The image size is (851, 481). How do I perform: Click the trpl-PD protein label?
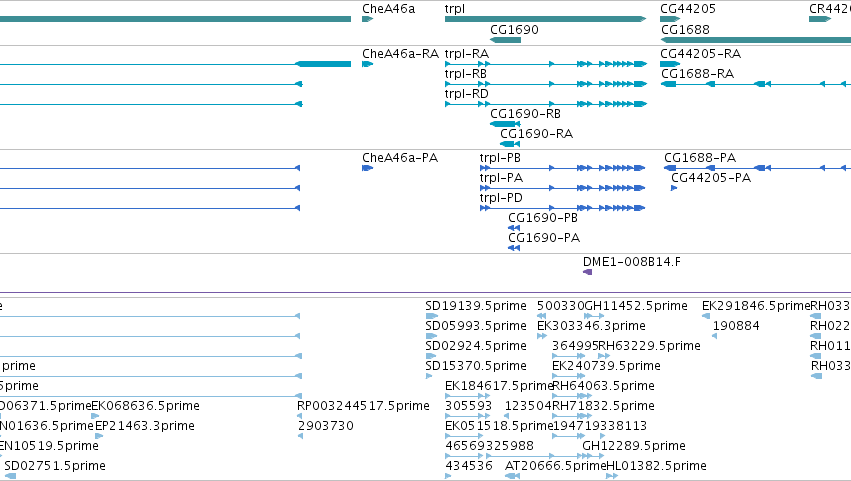[x=501, y=198]
